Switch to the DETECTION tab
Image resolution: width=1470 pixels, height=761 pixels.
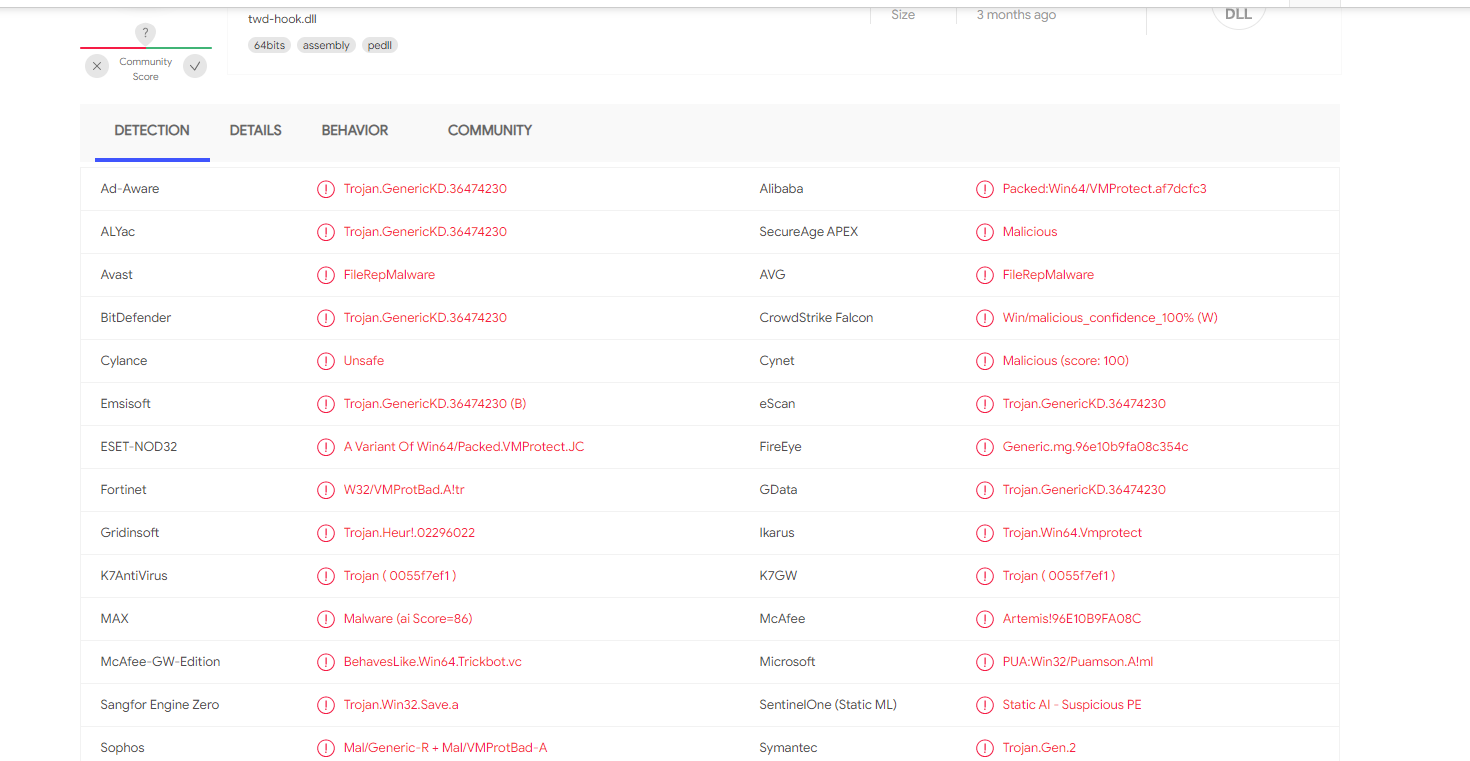[152, 130]
